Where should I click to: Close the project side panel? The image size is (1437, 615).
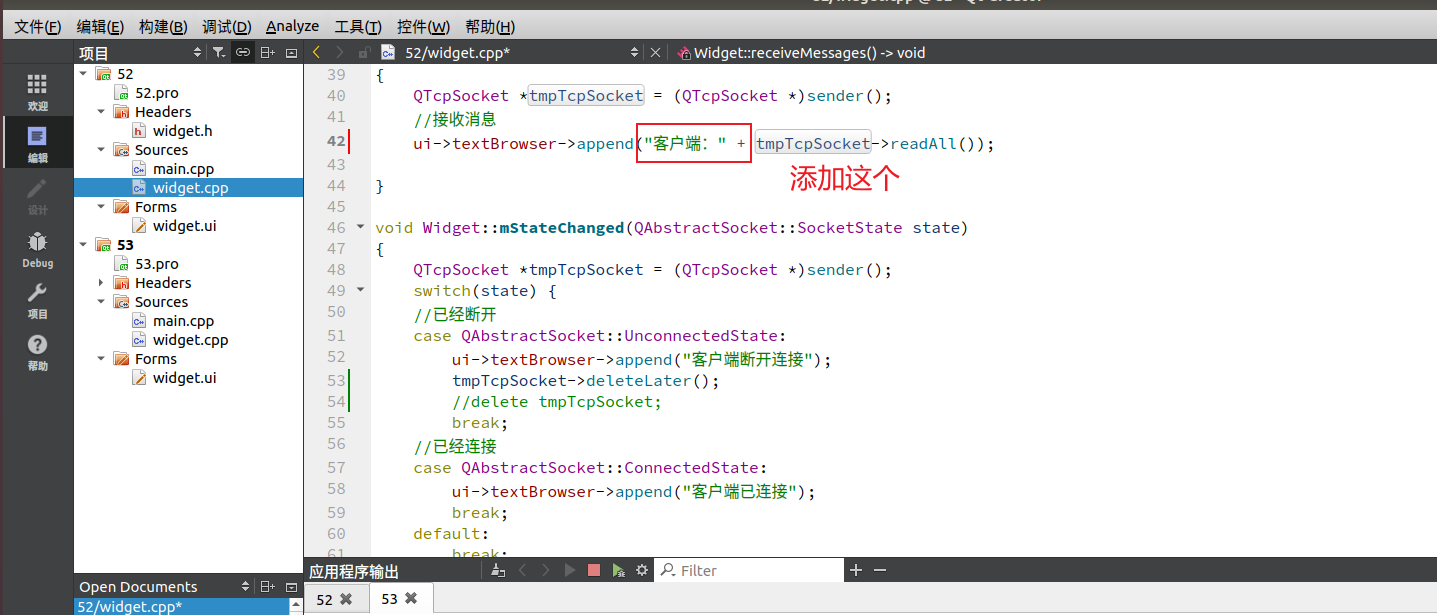coord(291,52)
